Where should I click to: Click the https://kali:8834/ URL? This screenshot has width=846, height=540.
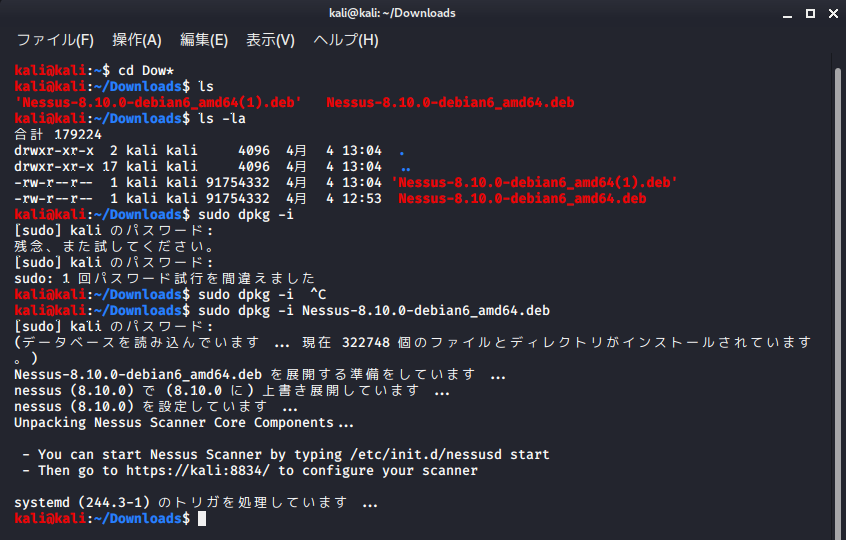pyautogui.click(x=198, y=470)
